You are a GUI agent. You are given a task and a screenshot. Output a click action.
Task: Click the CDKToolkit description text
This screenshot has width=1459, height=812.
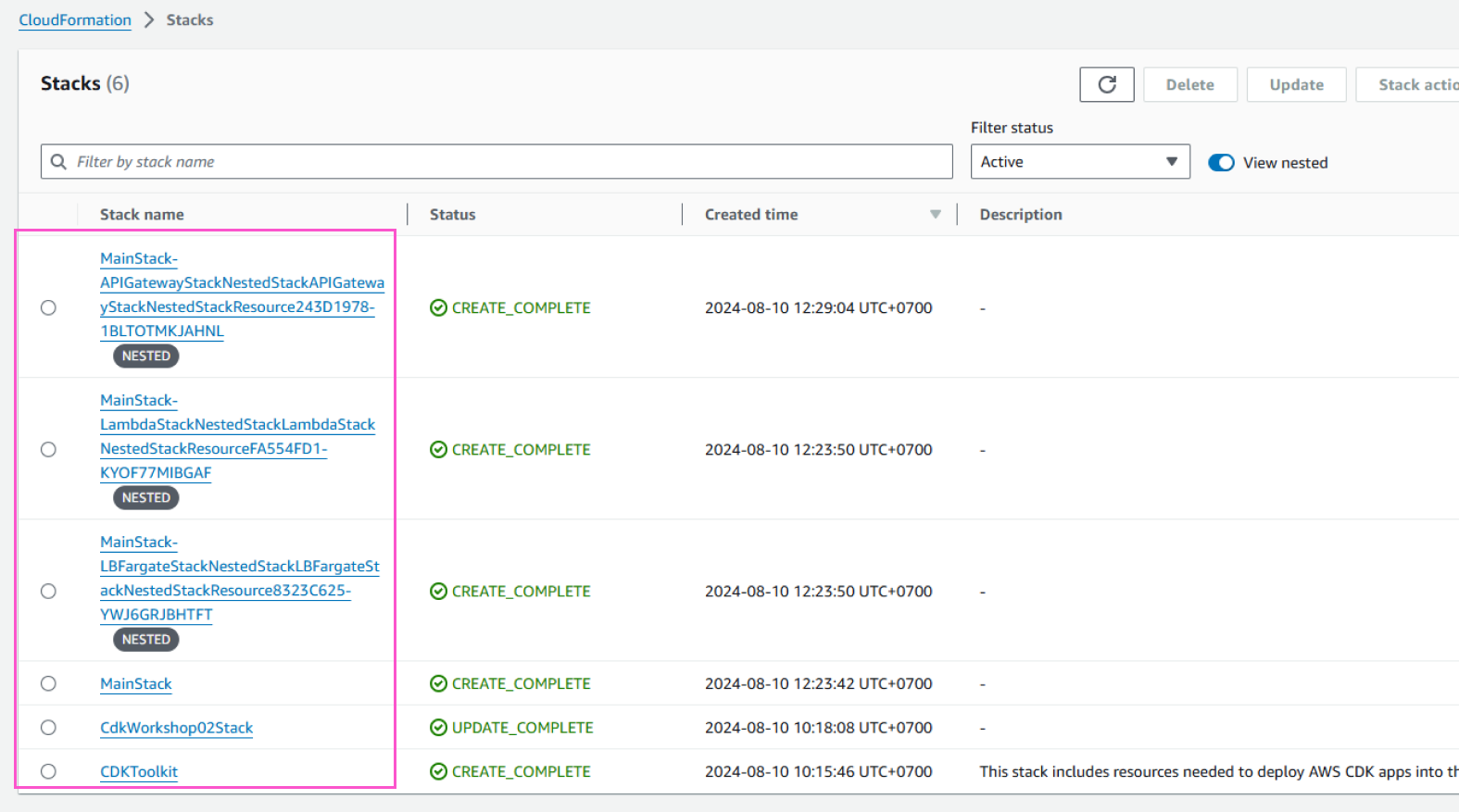point(1219,771)
